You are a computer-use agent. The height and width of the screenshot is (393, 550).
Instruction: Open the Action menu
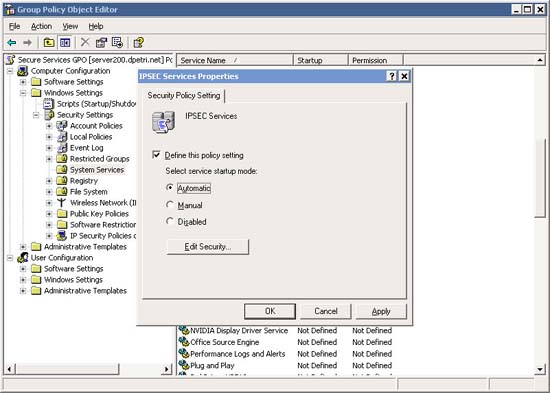point(41,26)
